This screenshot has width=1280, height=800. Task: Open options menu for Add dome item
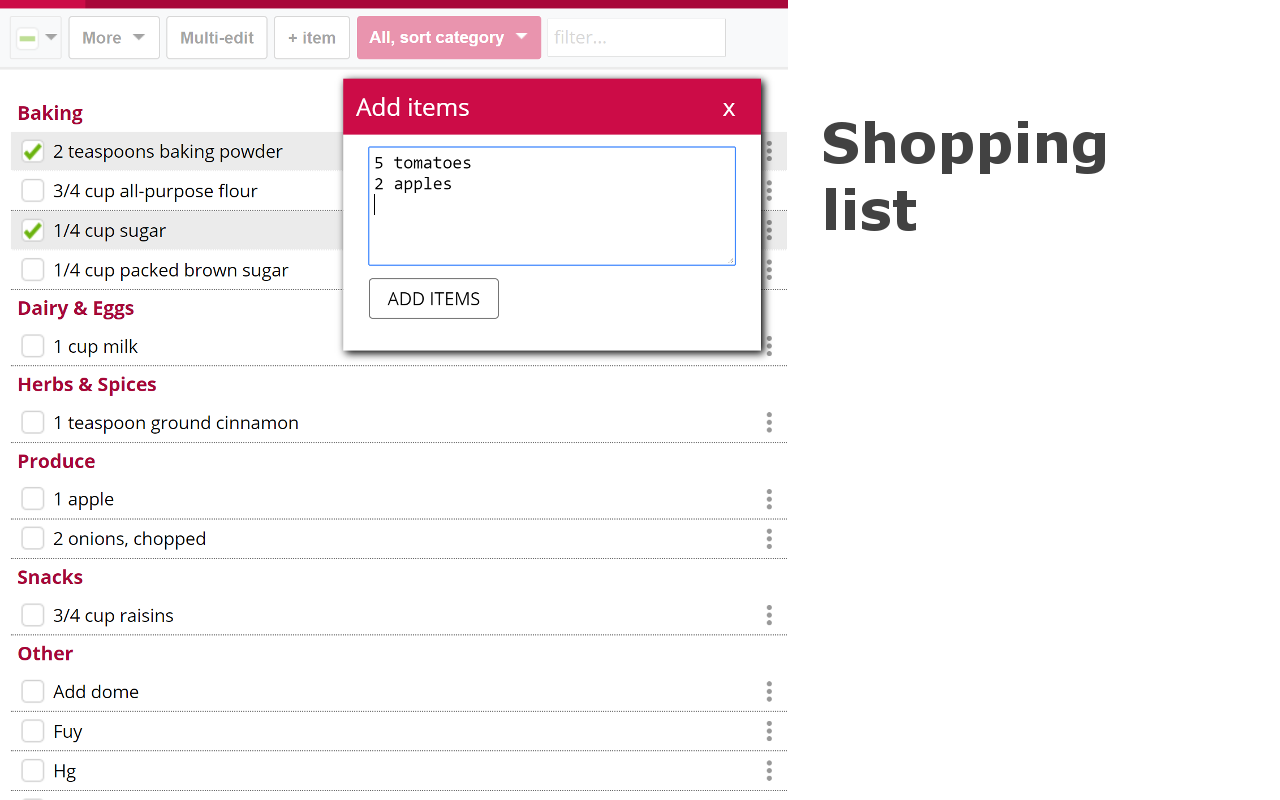coord(769,692)
